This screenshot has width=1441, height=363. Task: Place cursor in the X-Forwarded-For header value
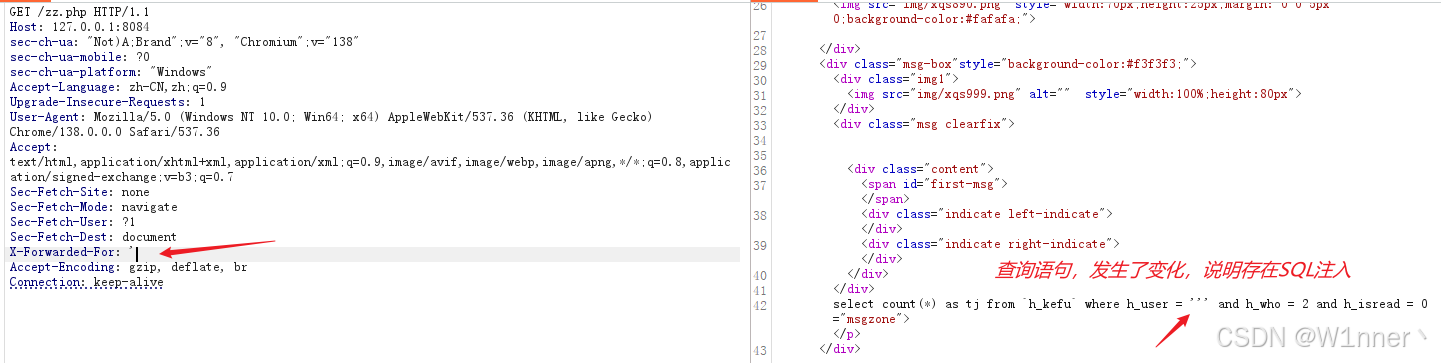134,253
